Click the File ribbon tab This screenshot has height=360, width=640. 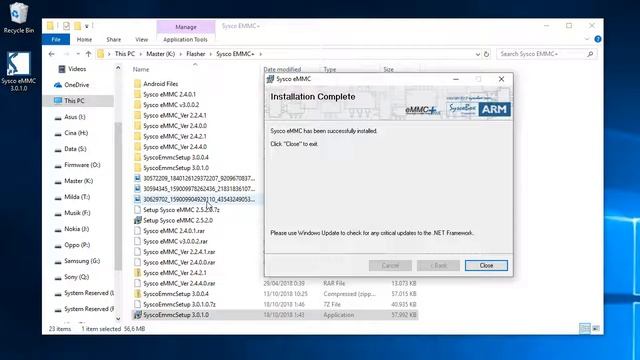[x=56, y=40]
